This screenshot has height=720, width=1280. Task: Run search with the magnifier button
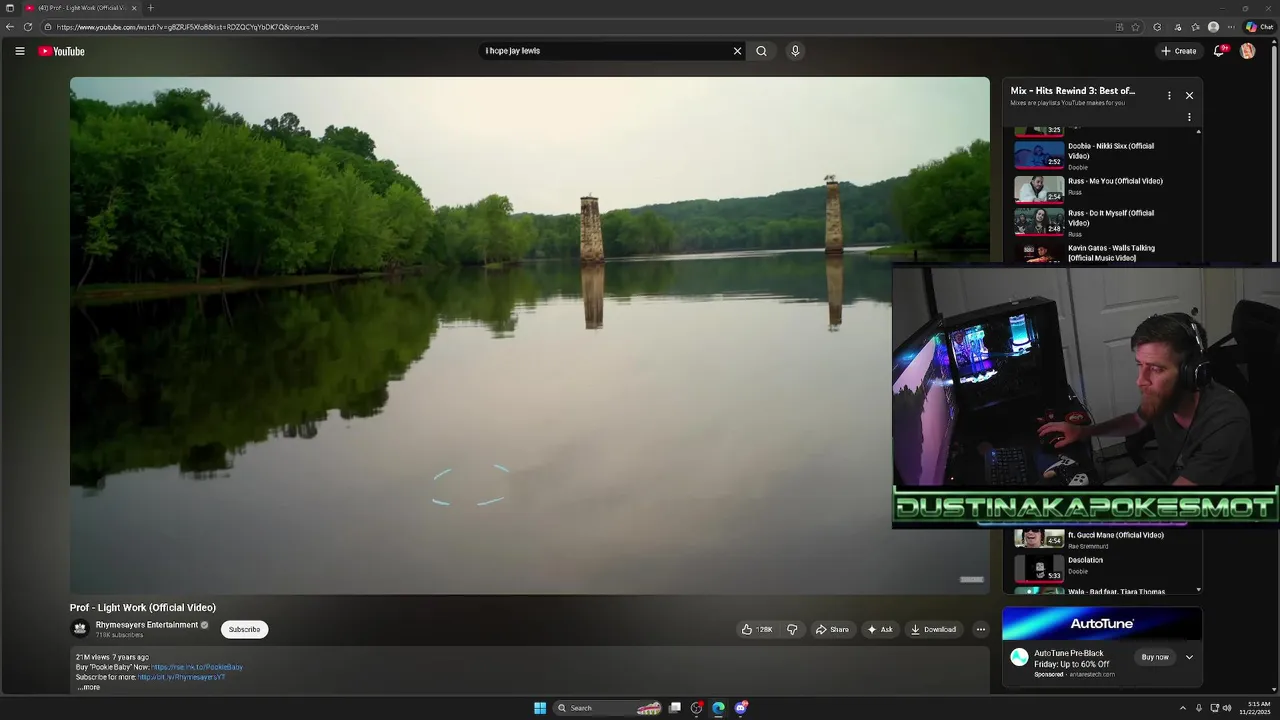(x=761, y=51)
